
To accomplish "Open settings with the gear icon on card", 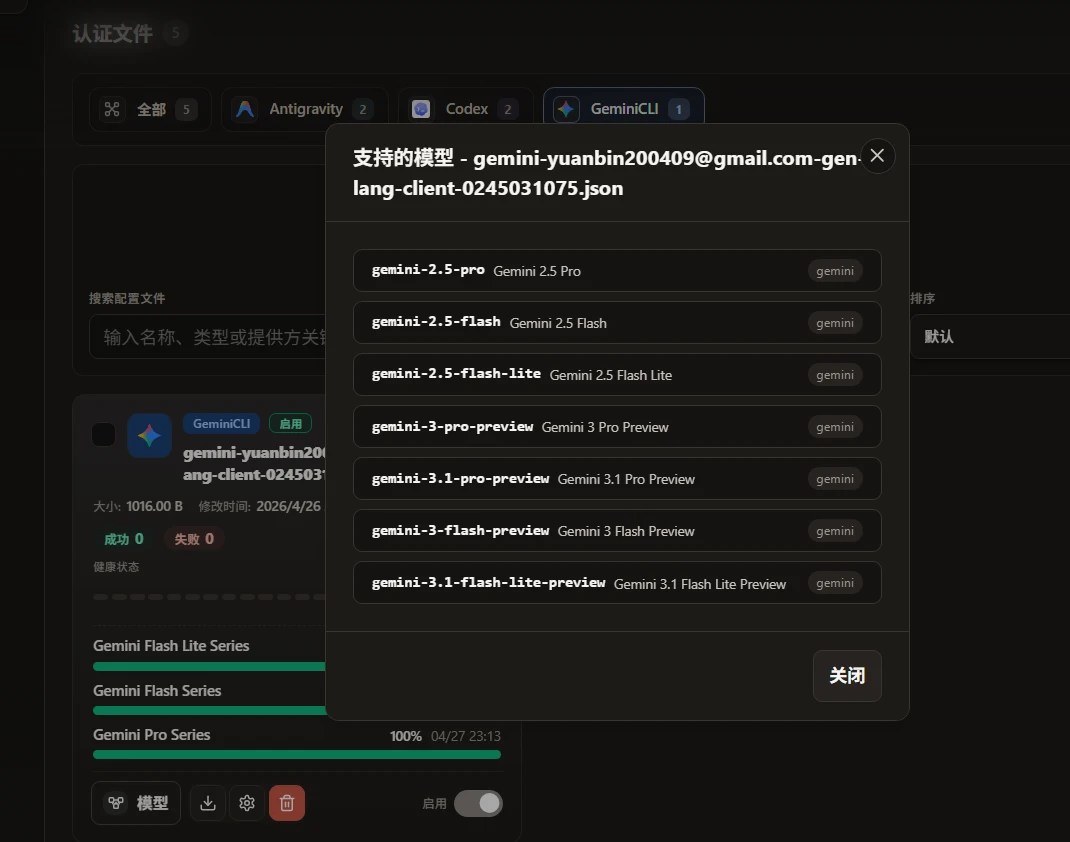I will [247, 803].
